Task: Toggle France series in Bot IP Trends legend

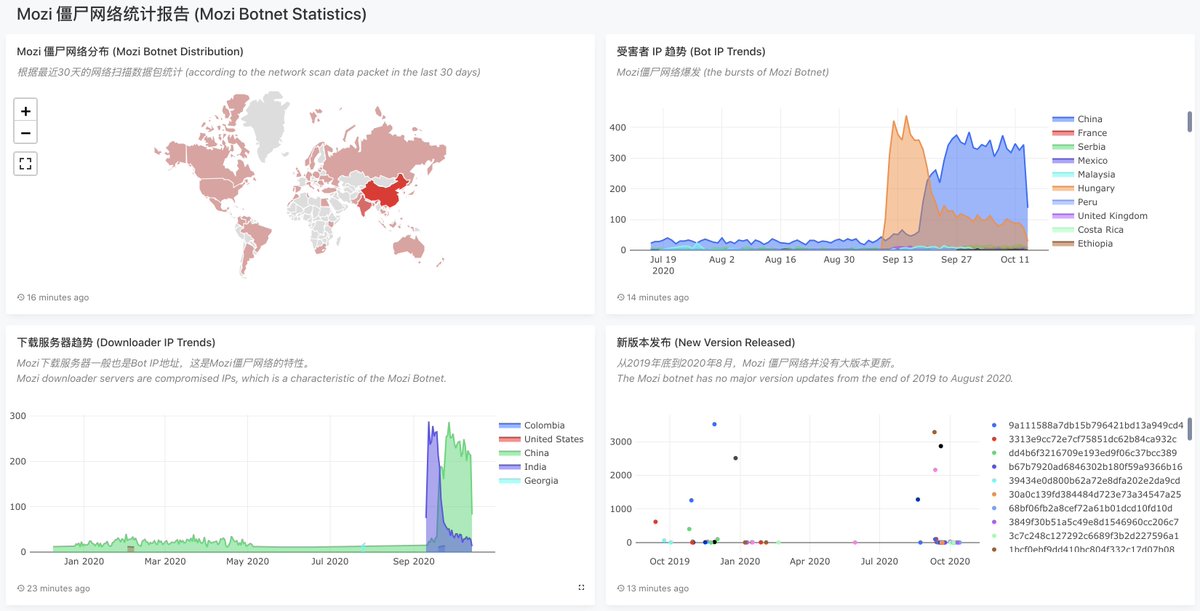Action: pos(1080,133)
